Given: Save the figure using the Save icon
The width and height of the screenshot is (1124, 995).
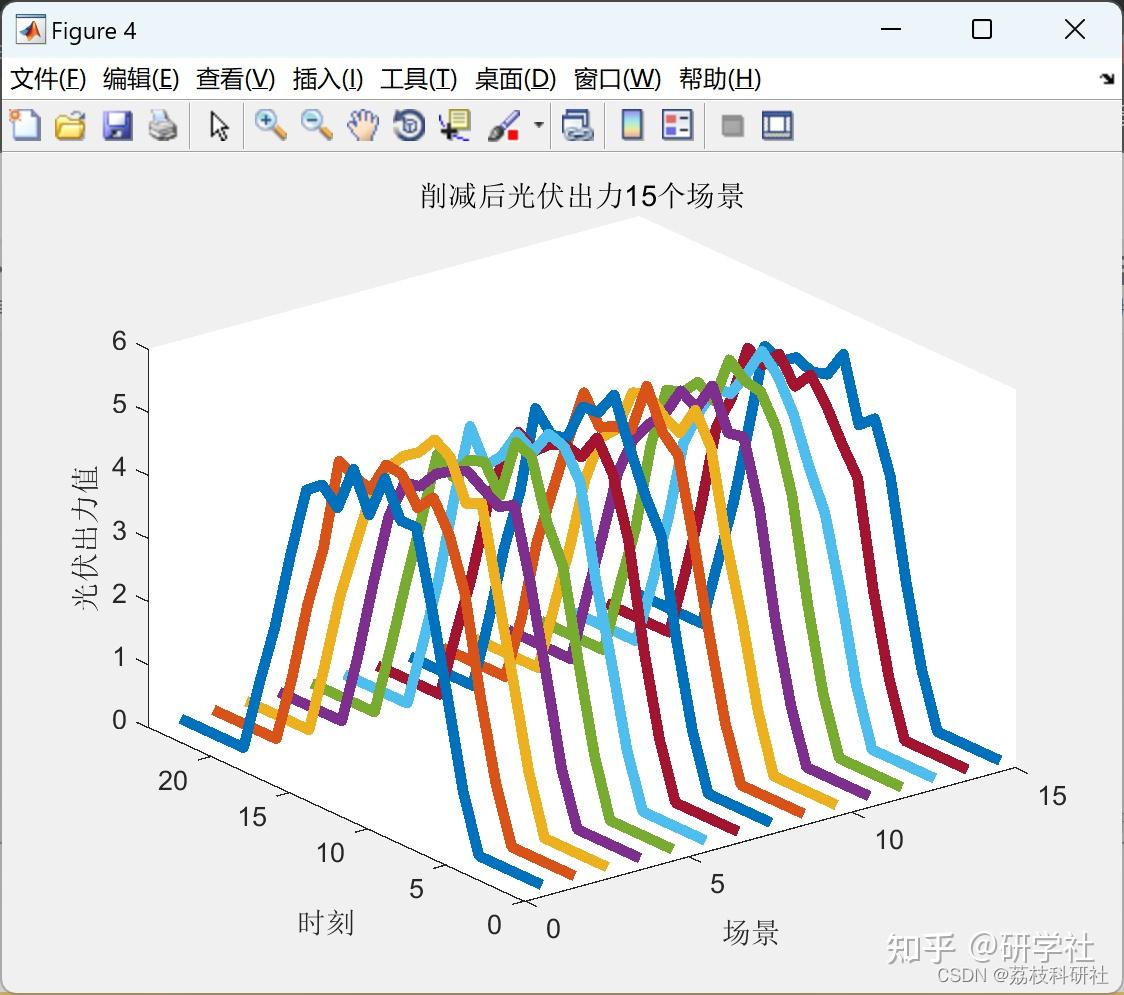Looking at the screenshot, I should coord(117,126).
